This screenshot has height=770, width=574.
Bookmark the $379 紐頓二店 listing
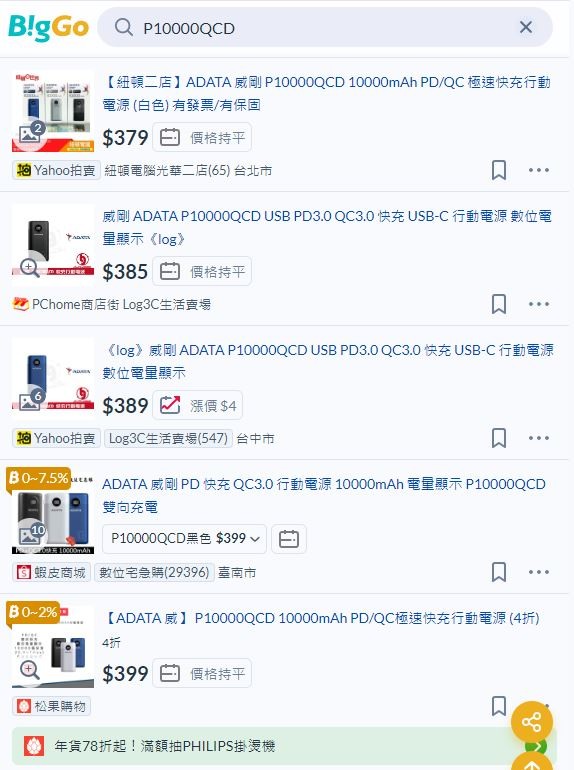(499, 170)
